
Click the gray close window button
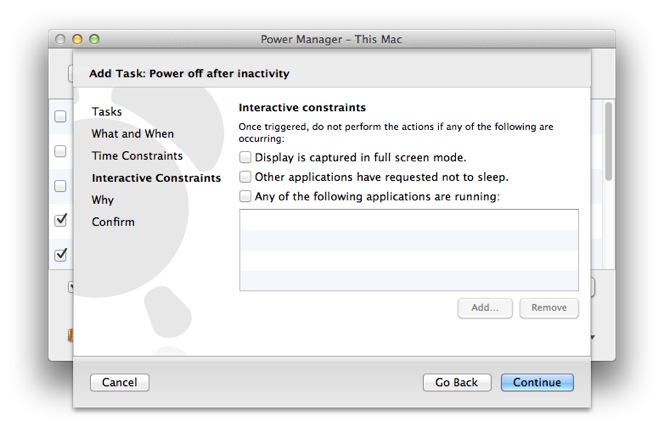click(60, 39)
